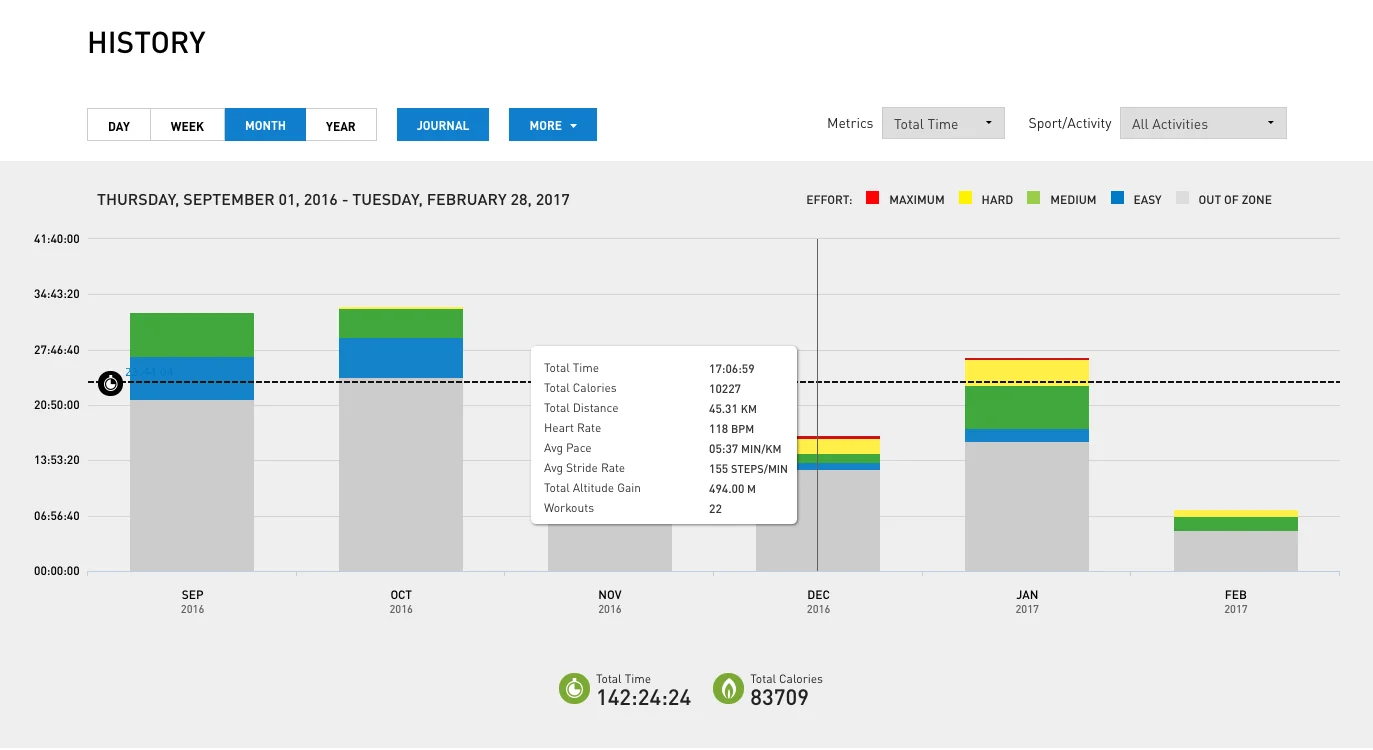1373x750 pixels.
Task: Click the stopwatch icon on the average line
Action: pos(110,383)
